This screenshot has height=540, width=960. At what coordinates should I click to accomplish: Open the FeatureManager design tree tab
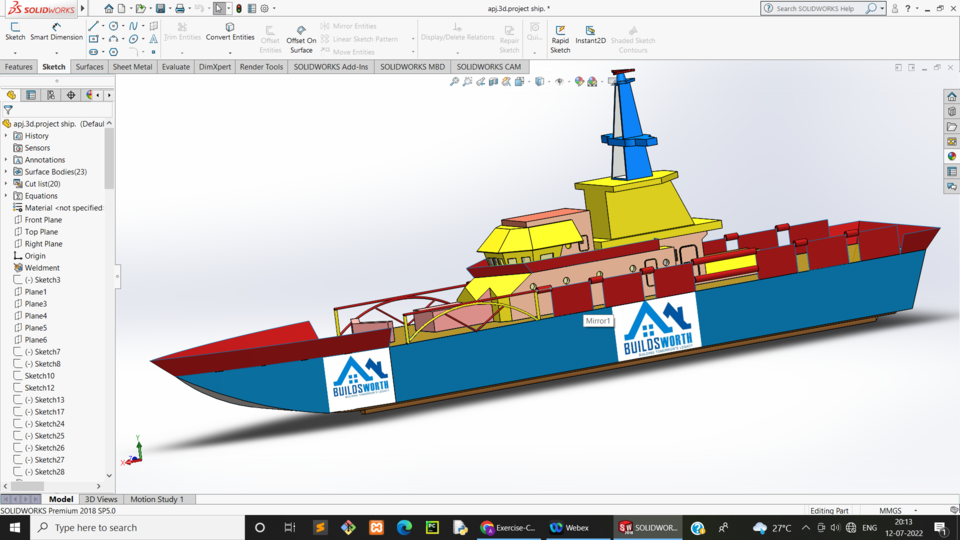click(11, 95)
